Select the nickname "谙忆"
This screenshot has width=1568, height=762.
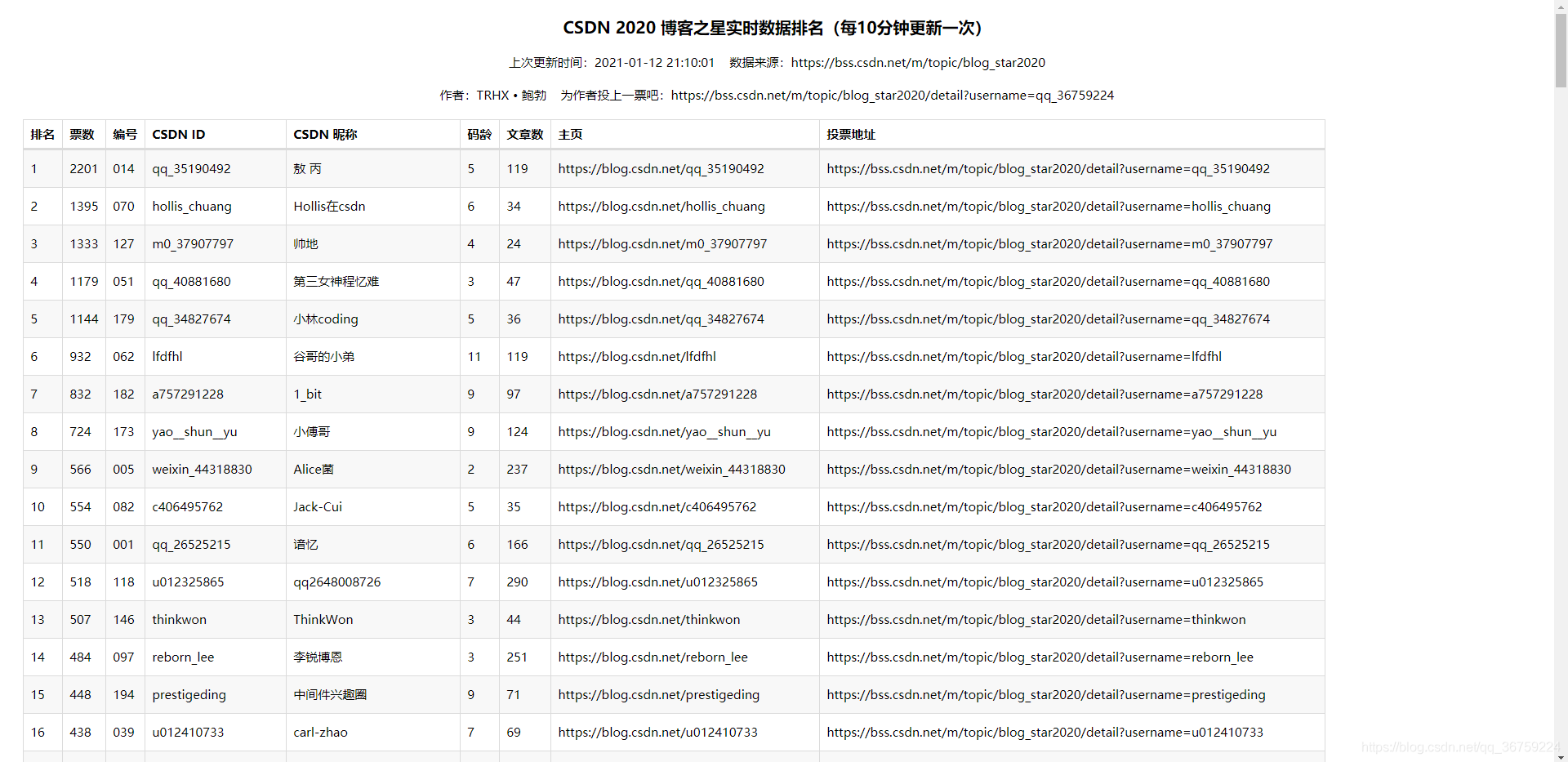305,545
